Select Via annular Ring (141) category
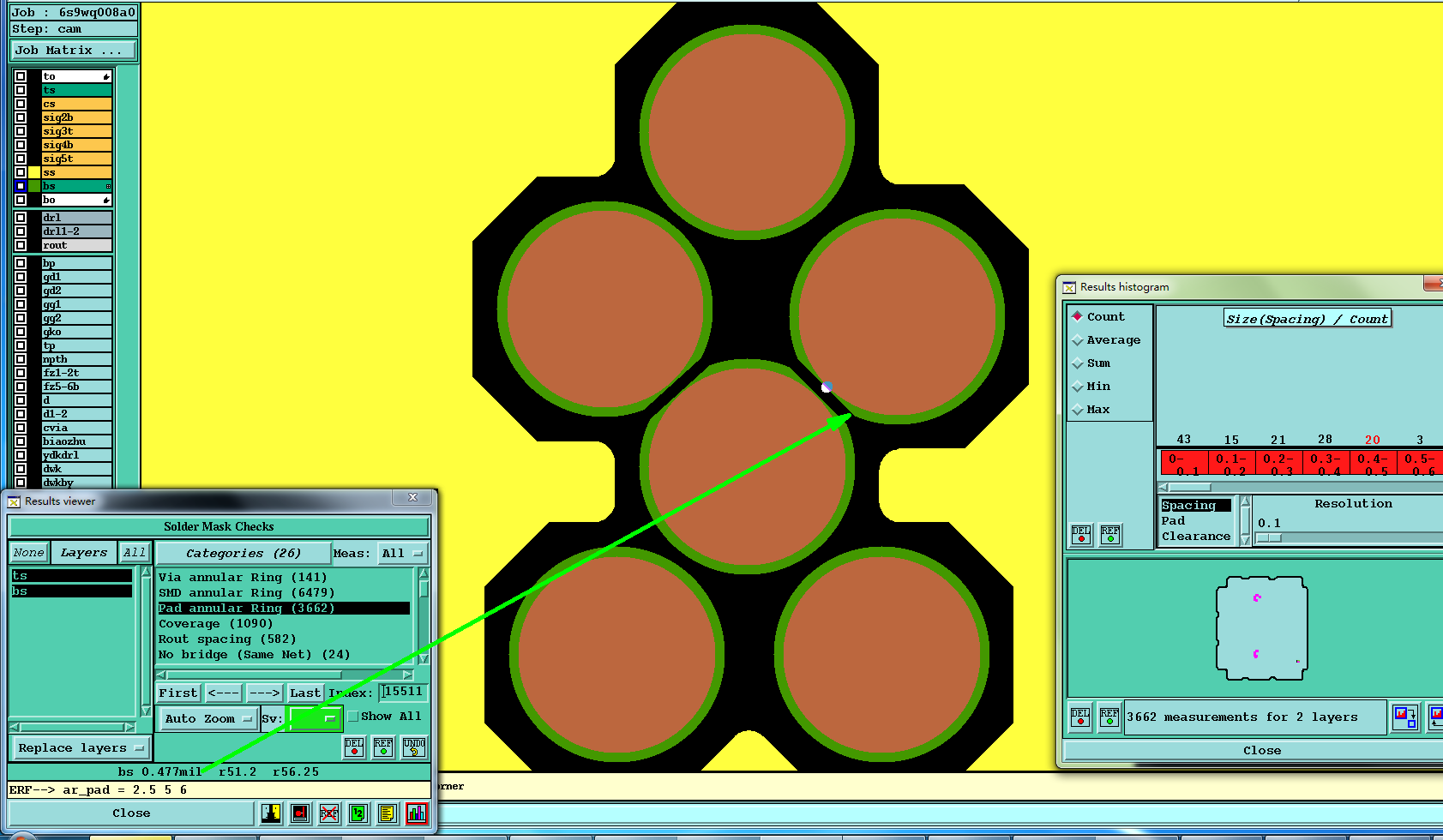Screen dimensions: 1443x840 [243, 577]
